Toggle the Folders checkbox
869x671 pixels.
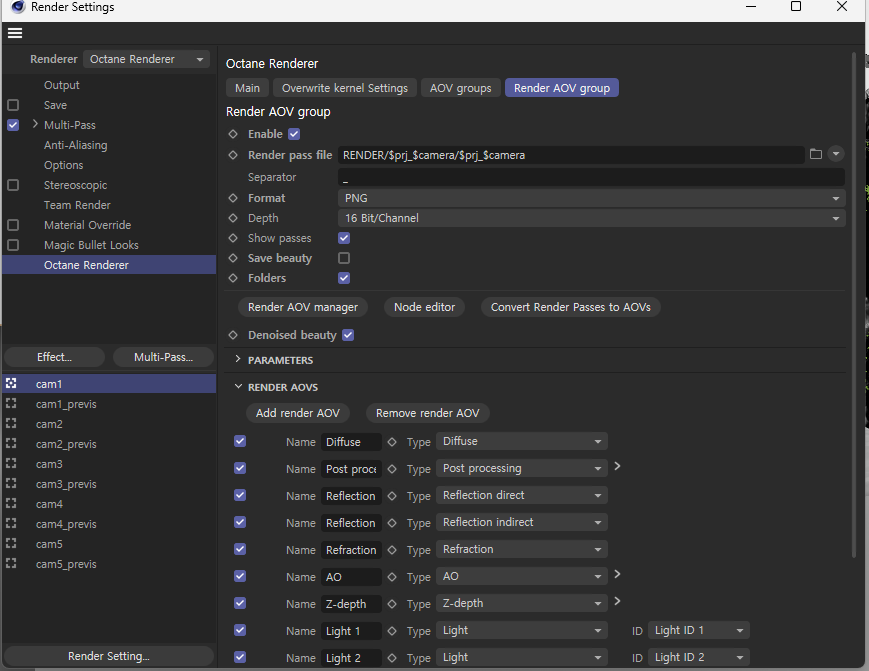coord(344,278)
